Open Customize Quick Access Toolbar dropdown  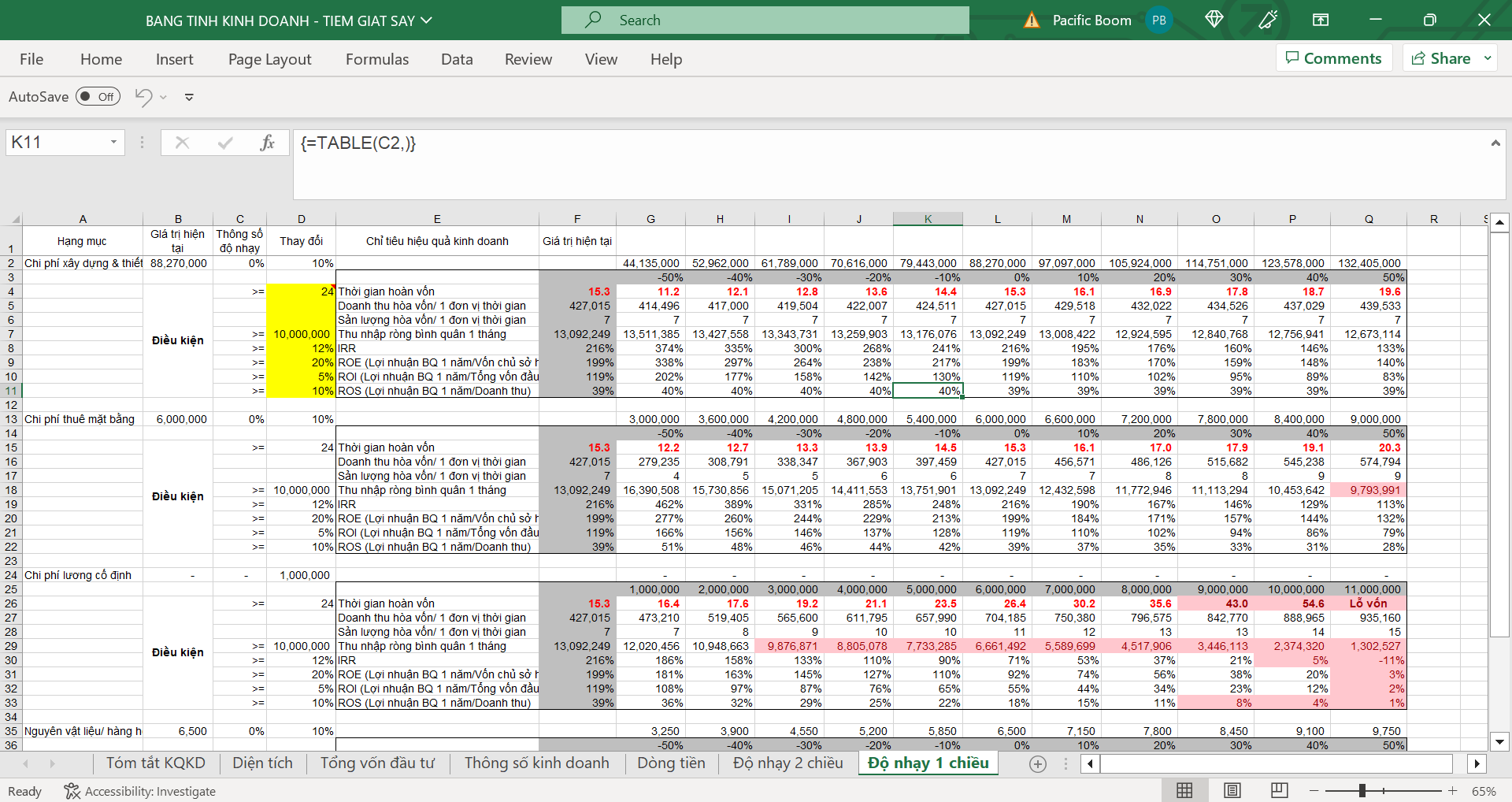click(189, 97)
